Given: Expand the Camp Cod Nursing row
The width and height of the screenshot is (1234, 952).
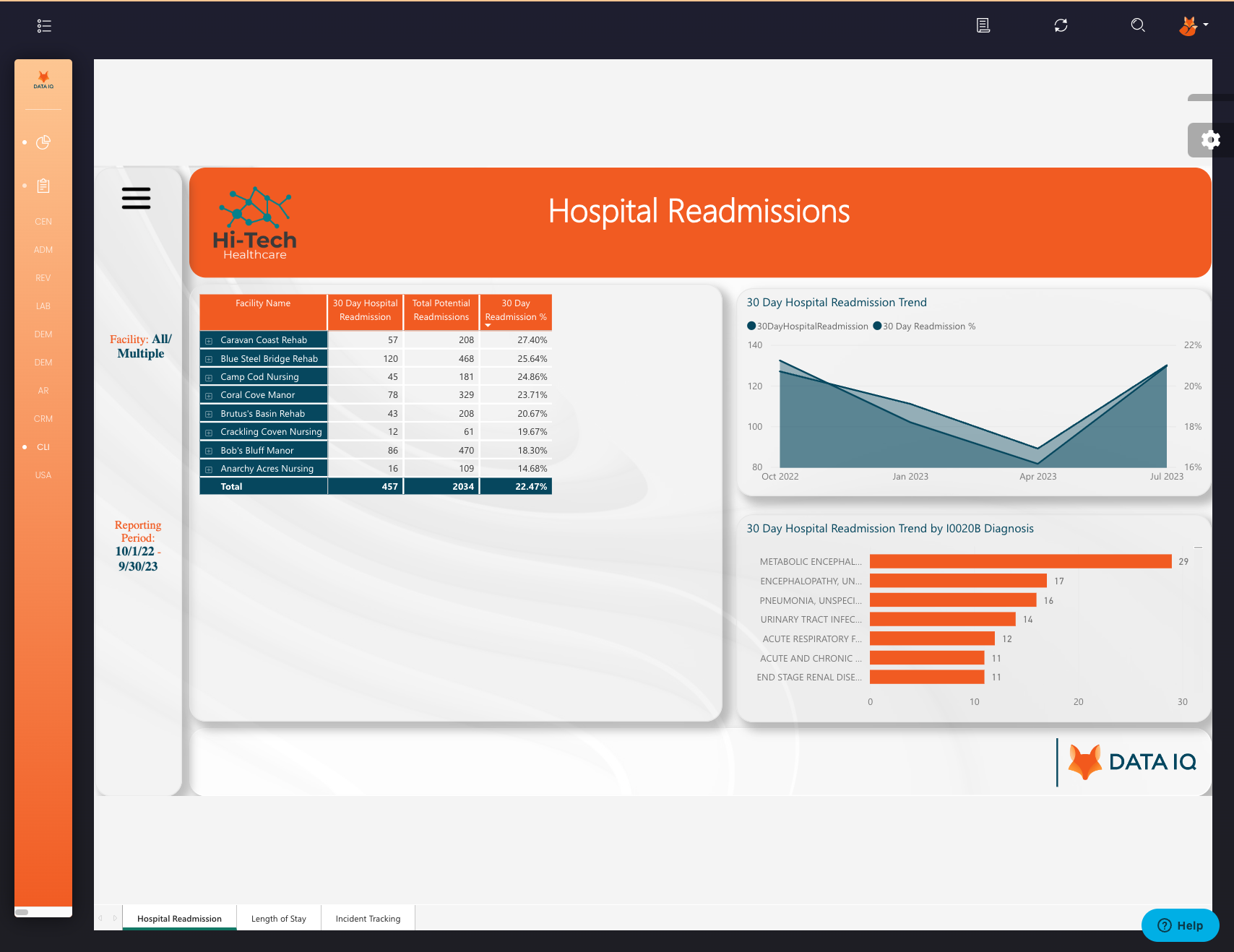Looking at the screenshot, I should 209,378.
